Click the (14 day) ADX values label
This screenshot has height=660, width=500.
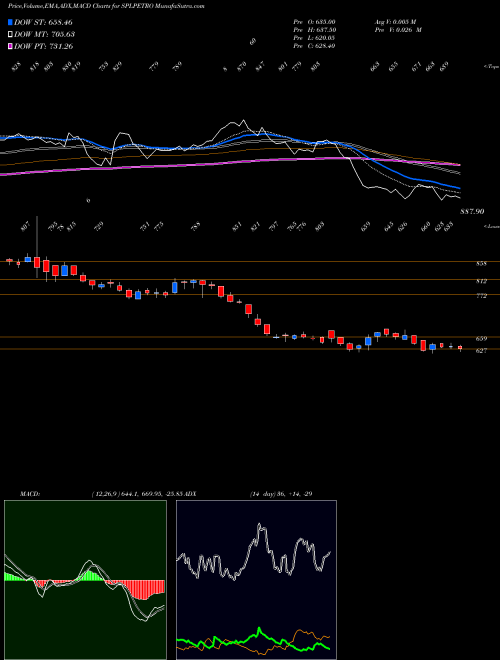pos(281,493)
